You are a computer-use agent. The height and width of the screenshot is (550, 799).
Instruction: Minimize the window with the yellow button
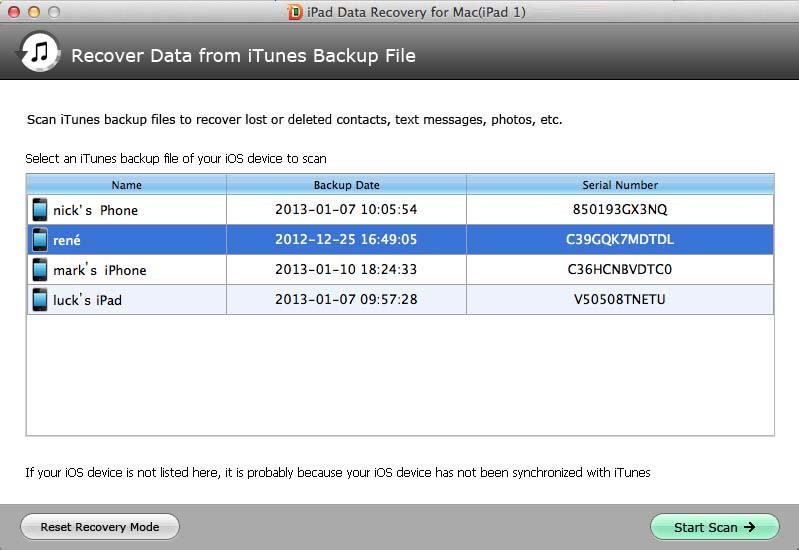coord(33,12)
